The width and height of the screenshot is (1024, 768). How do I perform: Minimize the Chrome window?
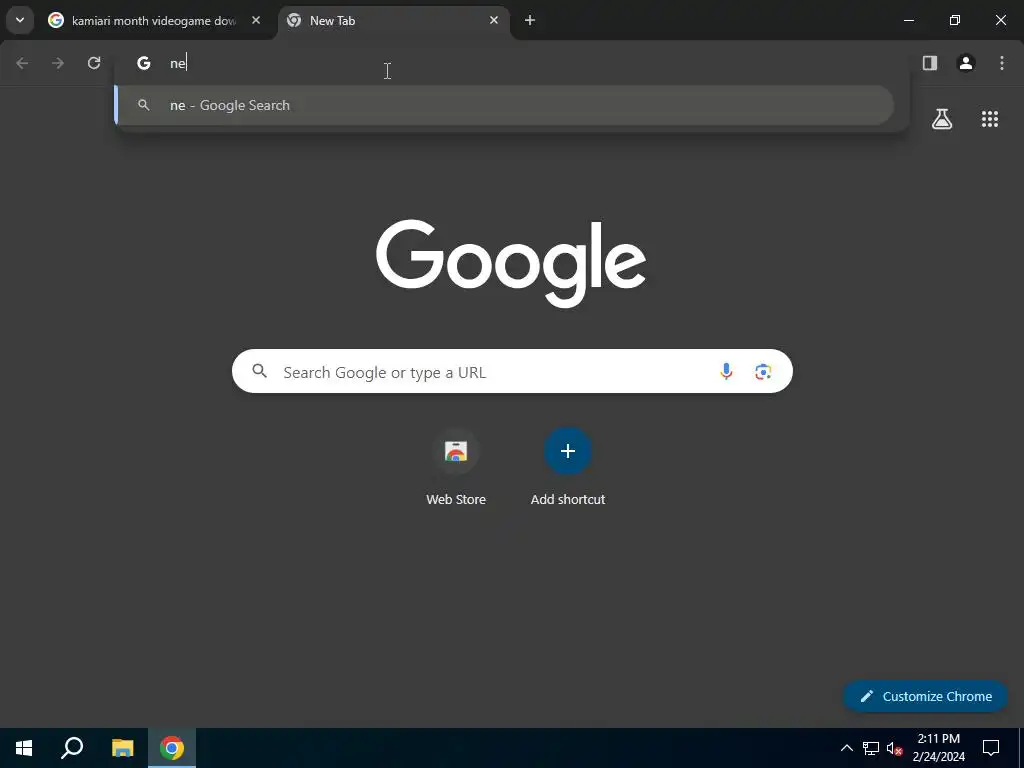coord(908,20)
